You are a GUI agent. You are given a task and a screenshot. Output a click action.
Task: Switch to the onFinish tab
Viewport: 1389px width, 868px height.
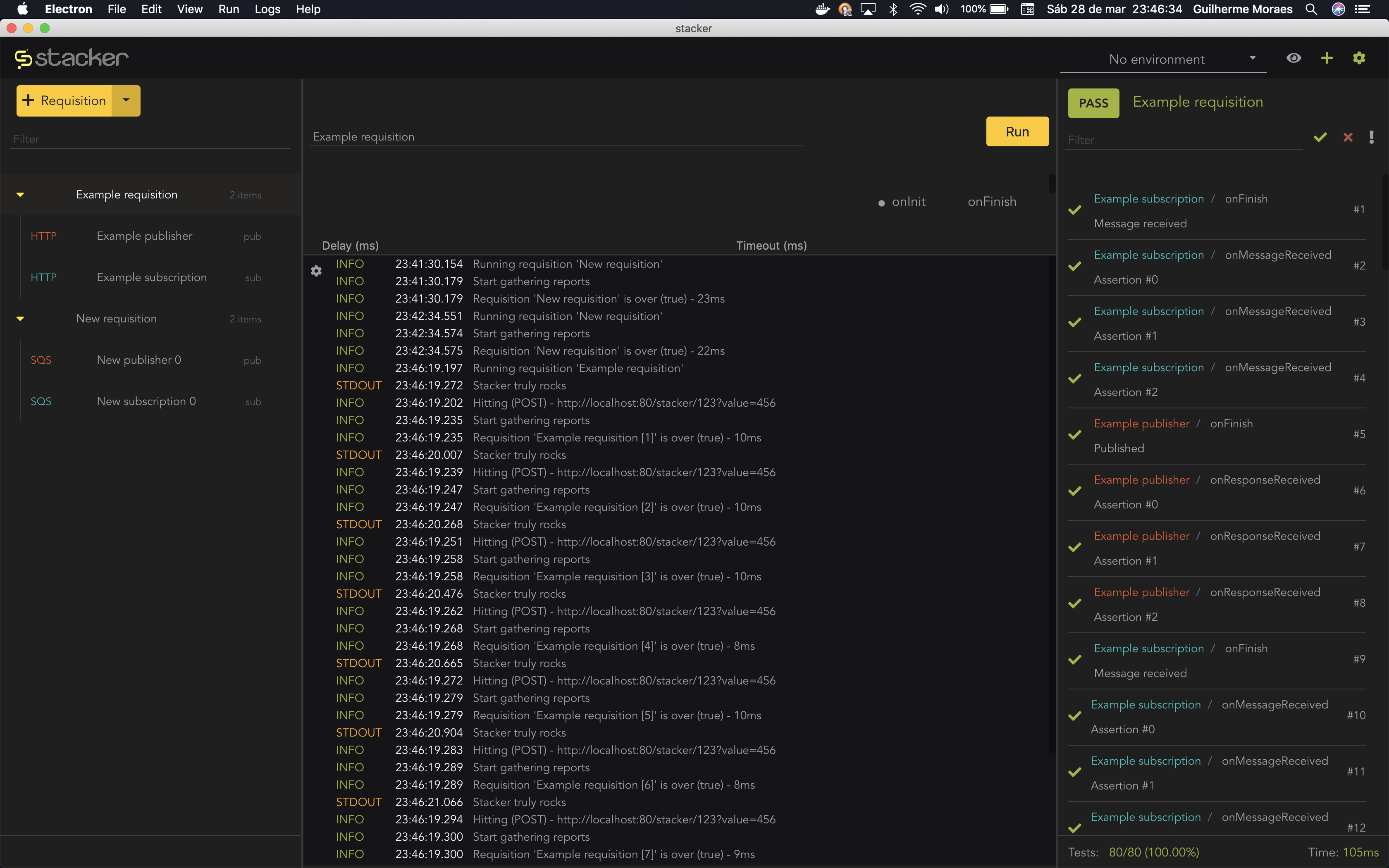click(x=992, y=202)
